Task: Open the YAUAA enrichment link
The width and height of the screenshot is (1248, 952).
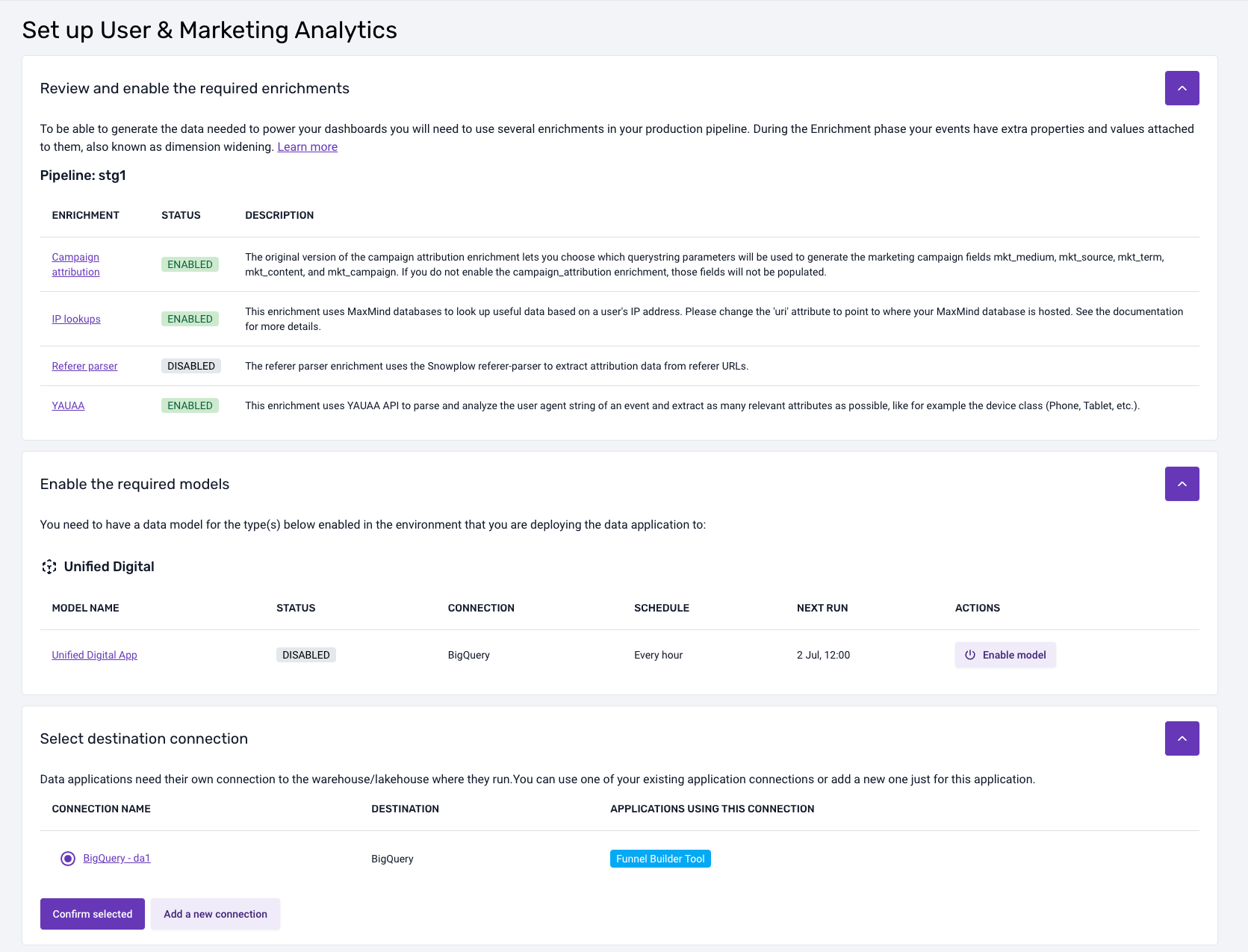Action: (x=68, y=405)
